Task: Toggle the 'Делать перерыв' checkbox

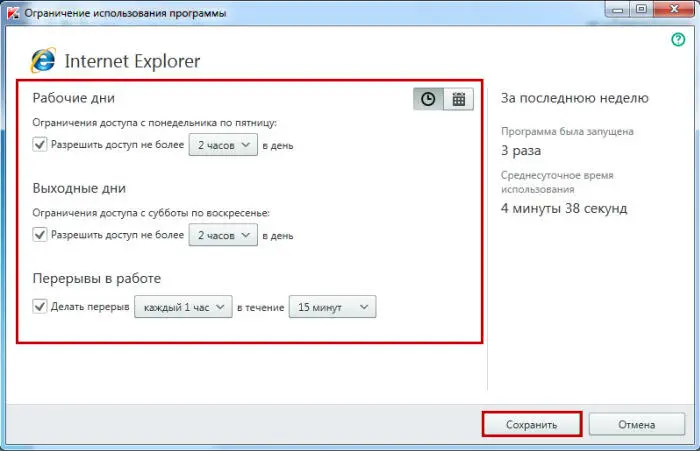Action: [x=40, y=306]
